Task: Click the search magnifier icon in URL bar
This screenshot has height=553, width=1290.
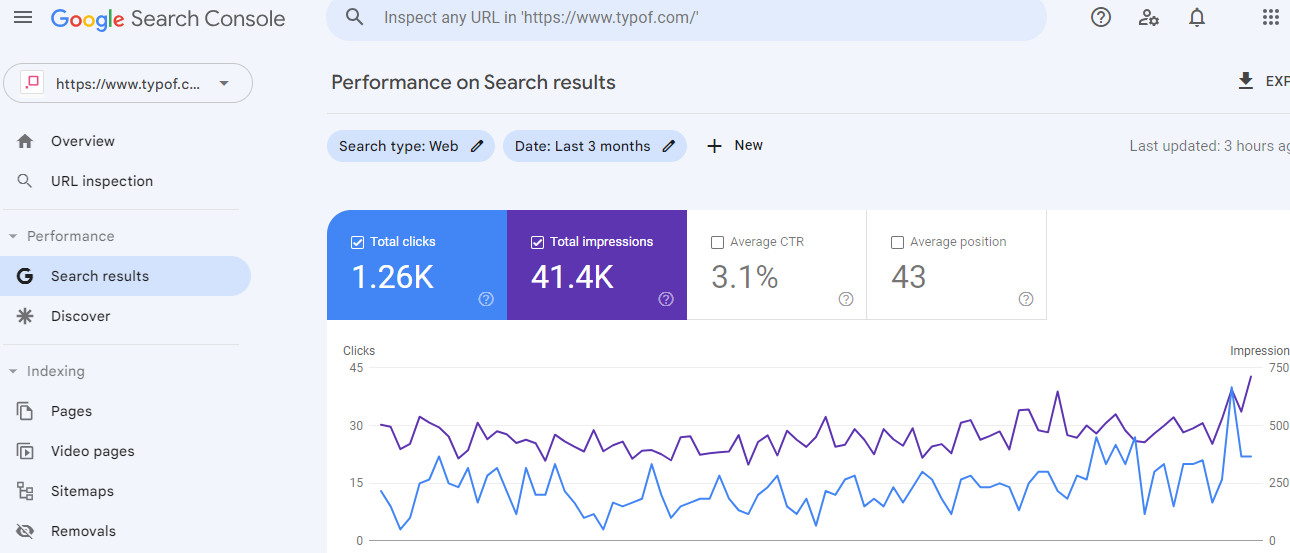Action: 354,17
